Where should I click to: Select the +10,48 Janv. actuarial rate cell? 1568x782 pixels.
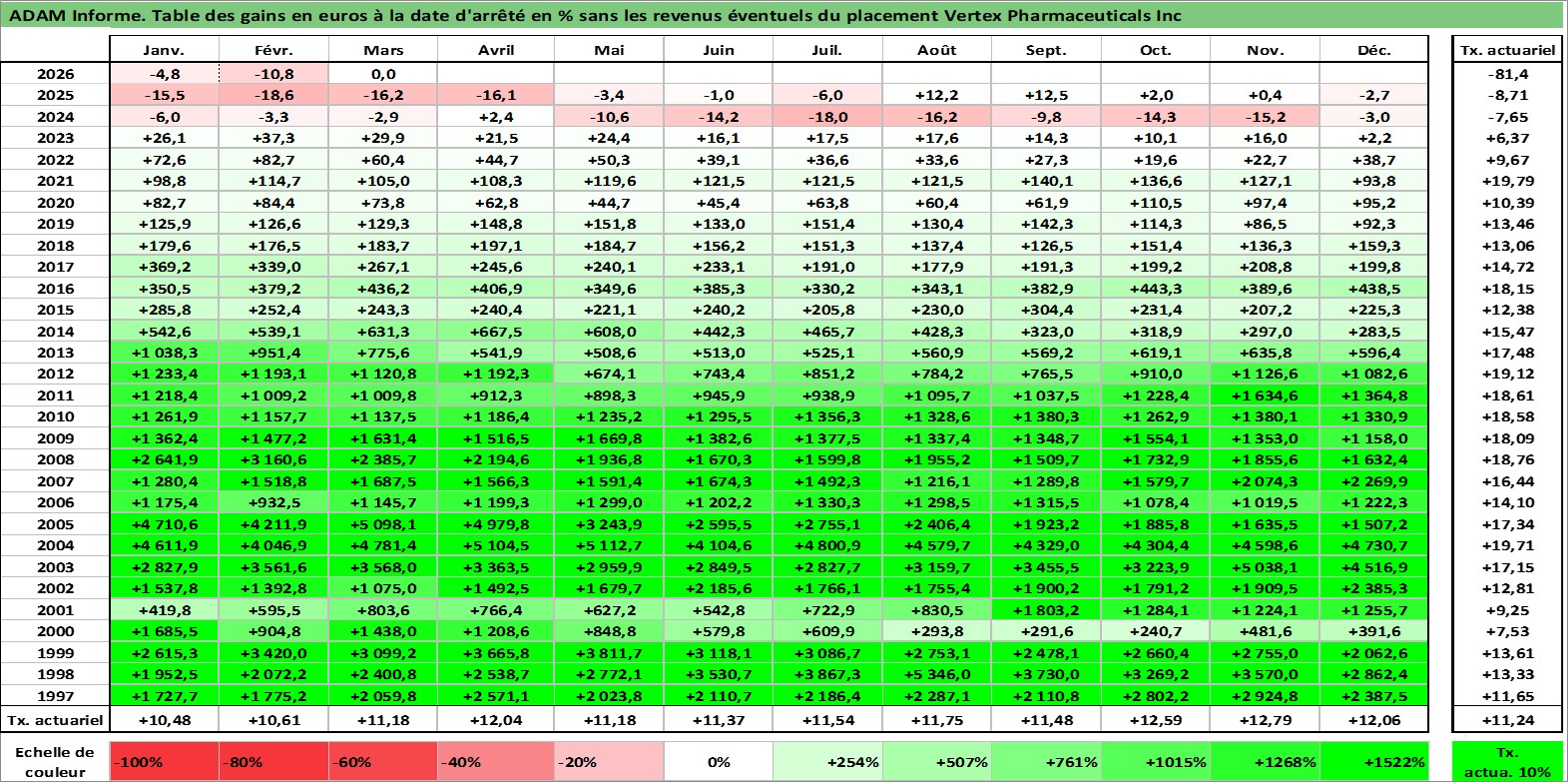tap(164, 720)
